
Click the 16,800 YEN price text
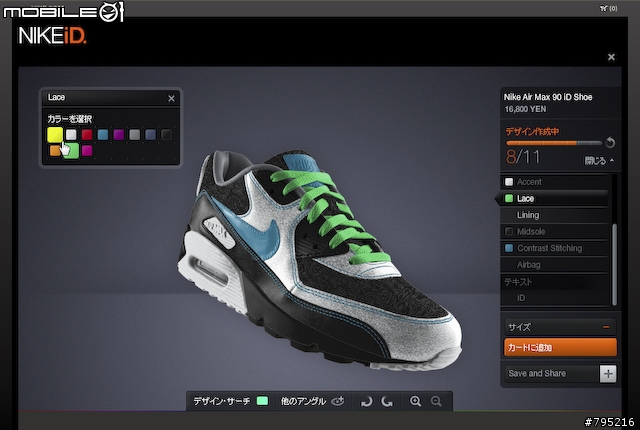tap(525, 109)
